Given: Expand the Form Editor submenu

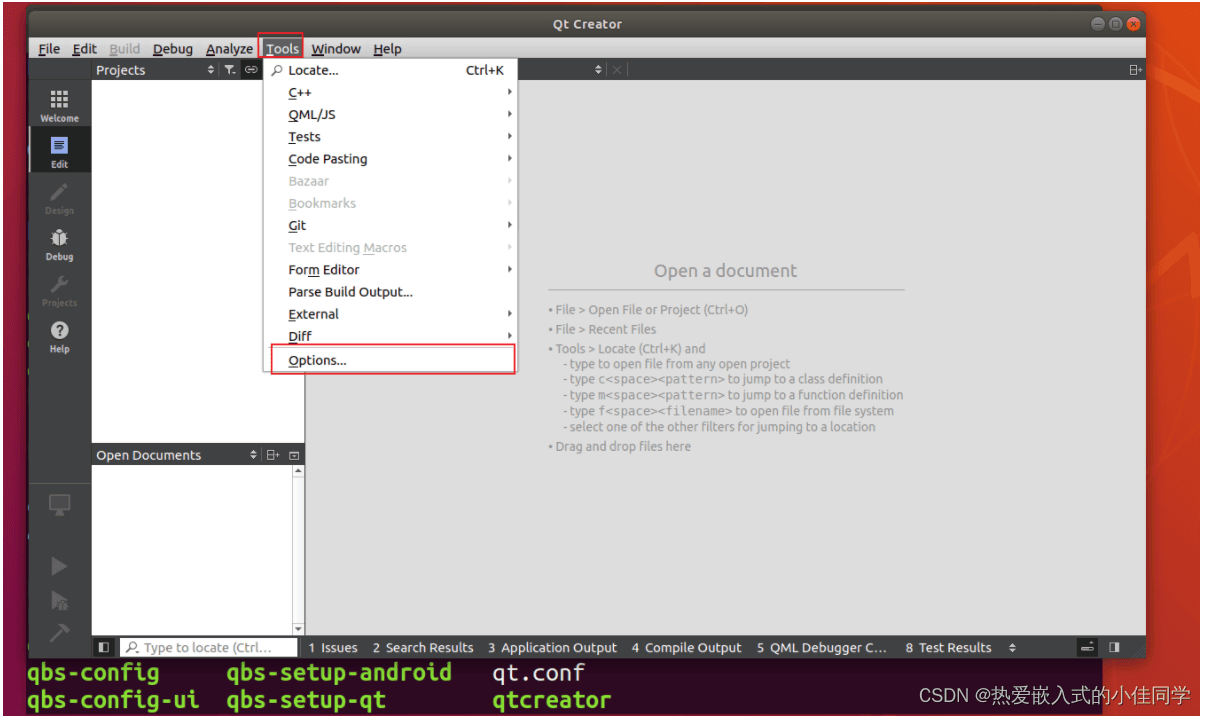Looking at the screenshot, I should (x=390, y=270).
